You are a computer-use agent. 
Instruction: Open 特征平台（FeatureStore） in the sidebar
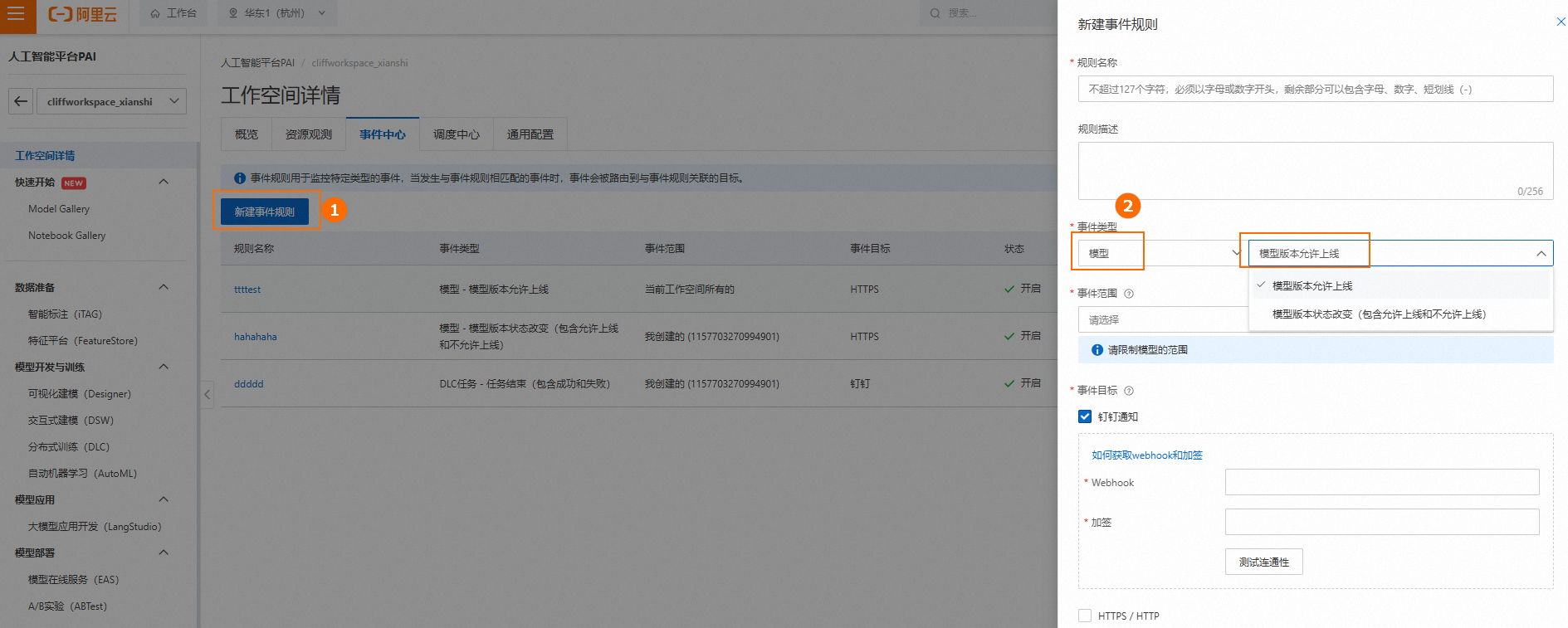click(83, 341)
